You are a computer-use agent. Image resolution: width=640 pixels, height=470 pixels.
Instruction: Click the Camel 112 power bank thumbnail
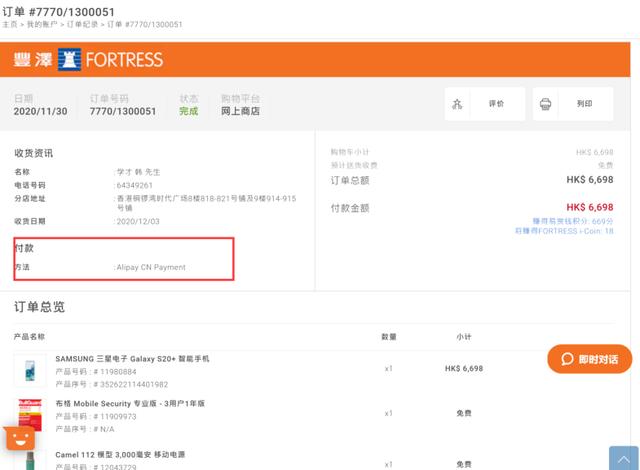30,460
